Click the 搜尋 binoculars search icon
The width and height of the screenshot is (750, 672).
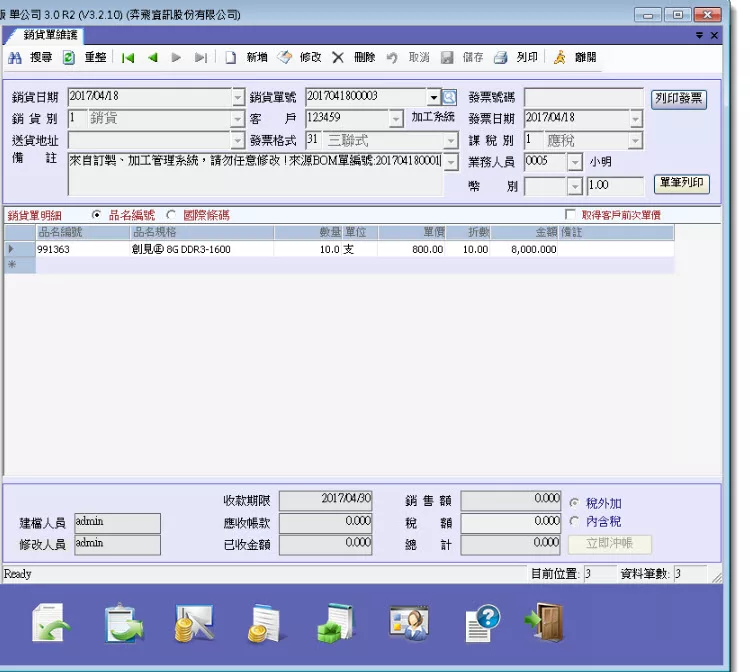point(15,58)
